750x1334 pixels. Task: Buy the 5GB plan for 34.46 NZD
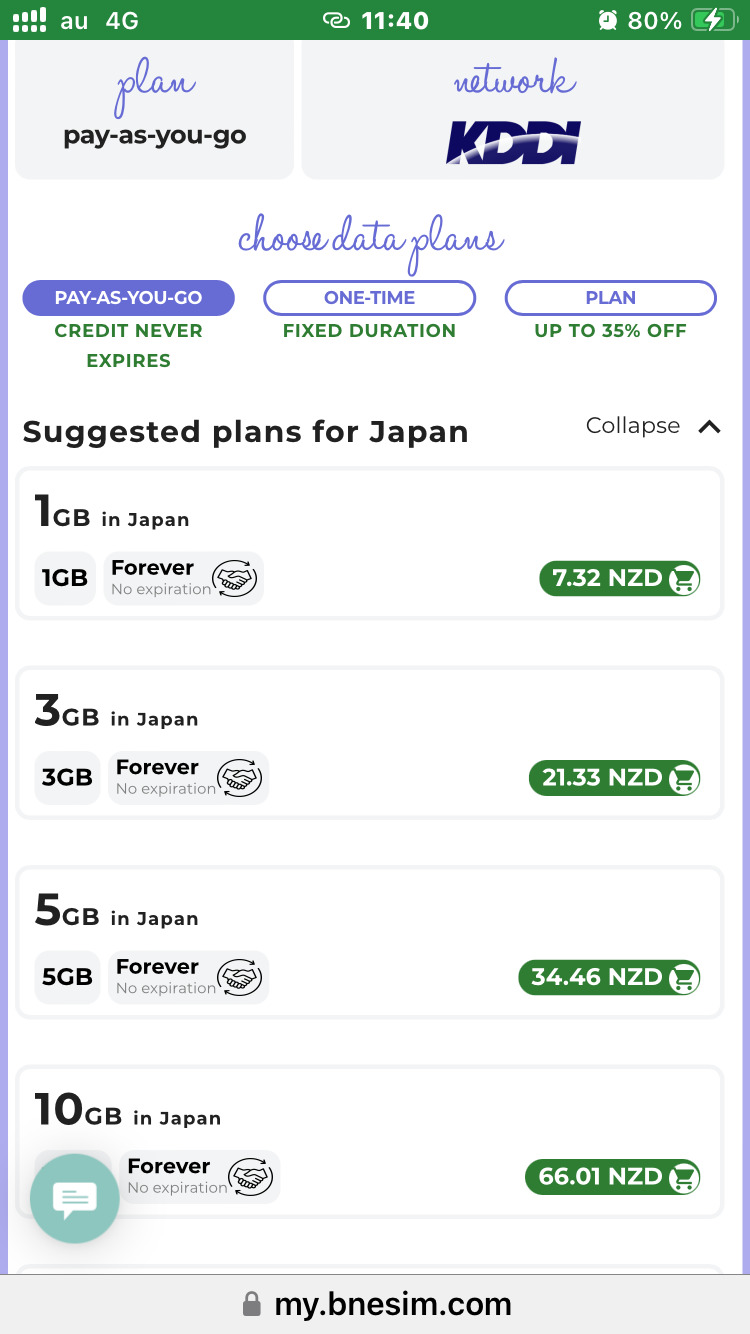609,978
